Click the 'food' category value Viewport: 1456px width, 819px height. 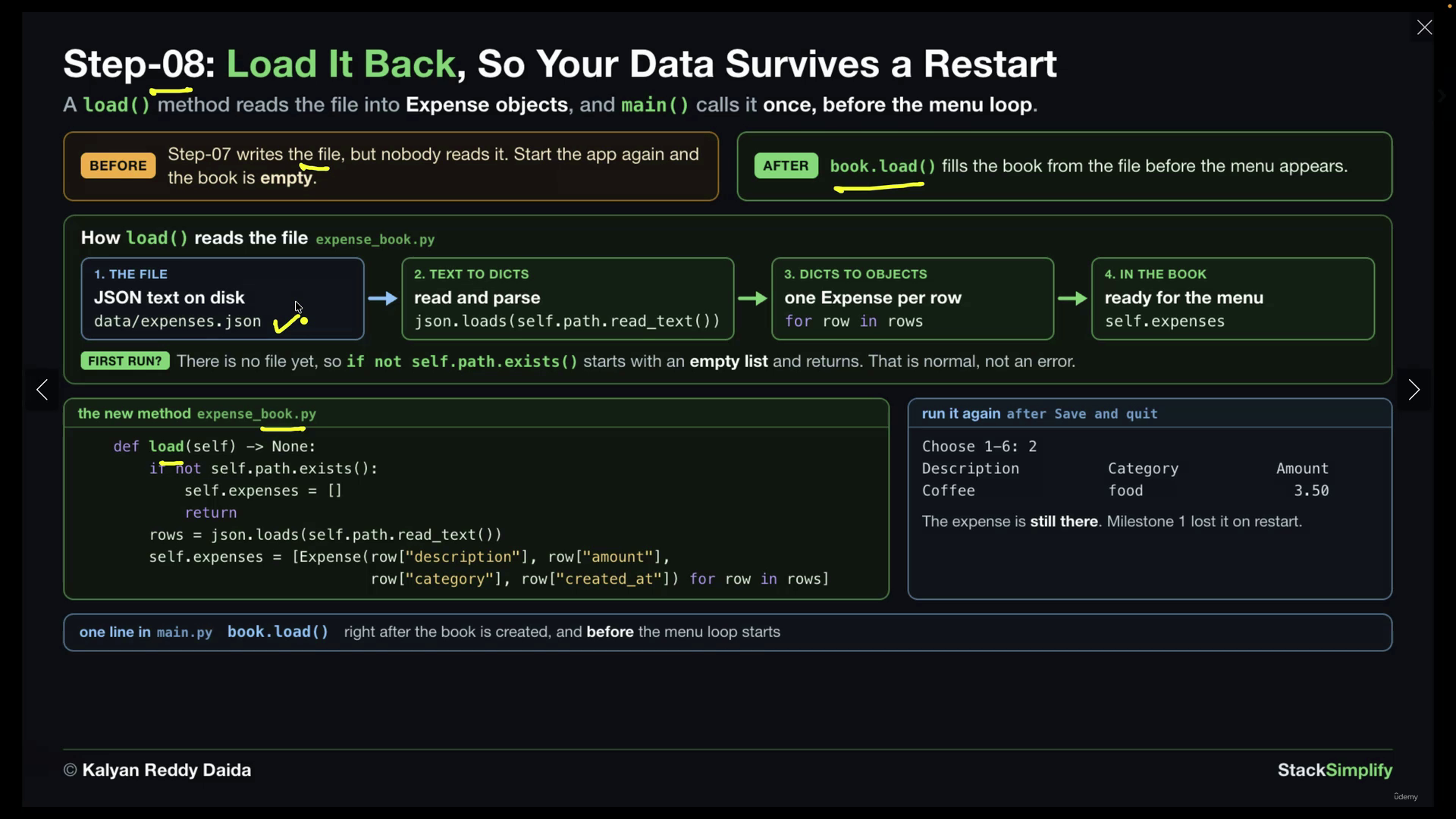[1125, 491]
